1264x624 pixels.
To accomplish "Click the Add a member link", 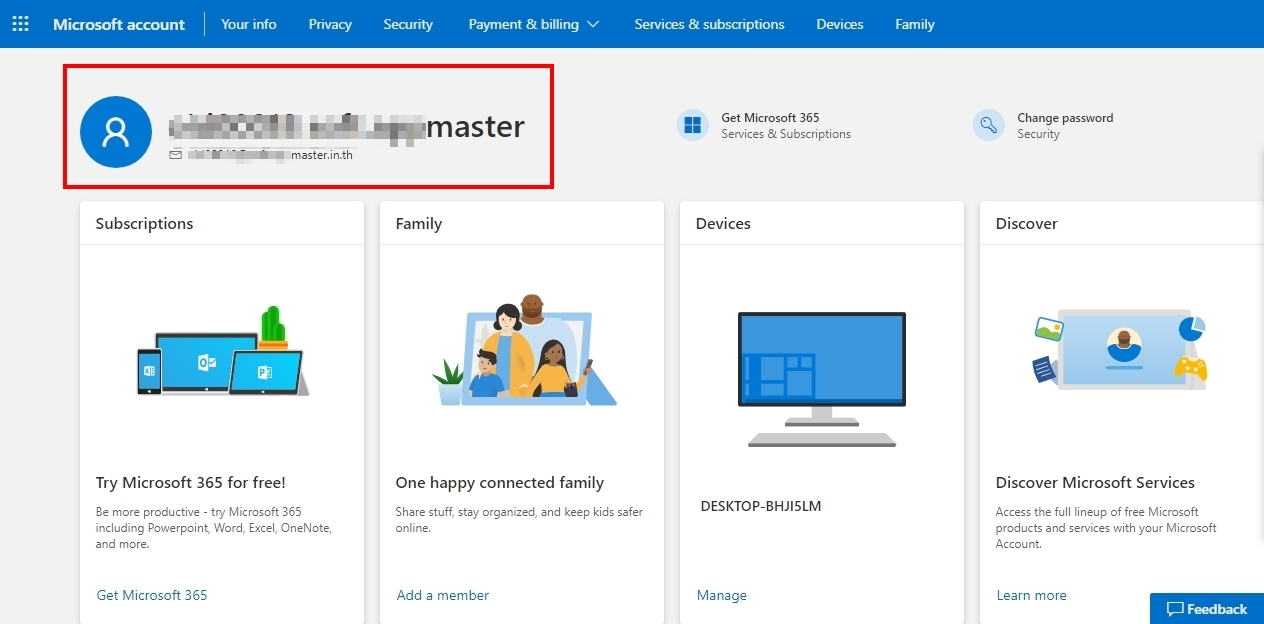I will click(x=443, y=595).
